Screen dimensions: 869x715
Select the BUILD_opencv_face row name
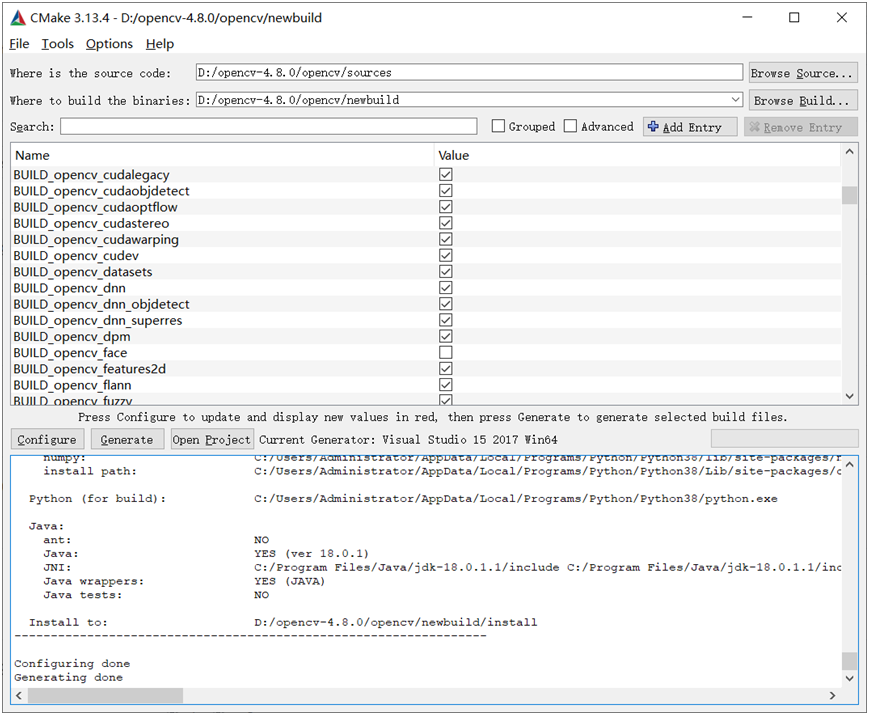pyautogui.click(x=70, y=353)
